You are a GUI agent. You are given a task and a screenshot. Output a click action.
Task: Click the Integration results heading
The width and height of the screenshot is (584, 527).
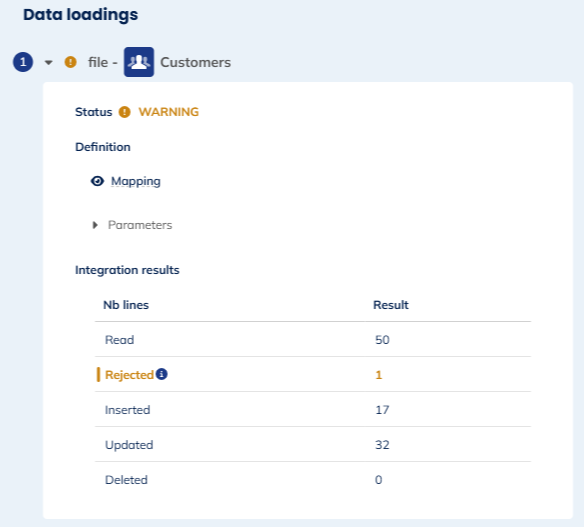(x=127, y=270)
